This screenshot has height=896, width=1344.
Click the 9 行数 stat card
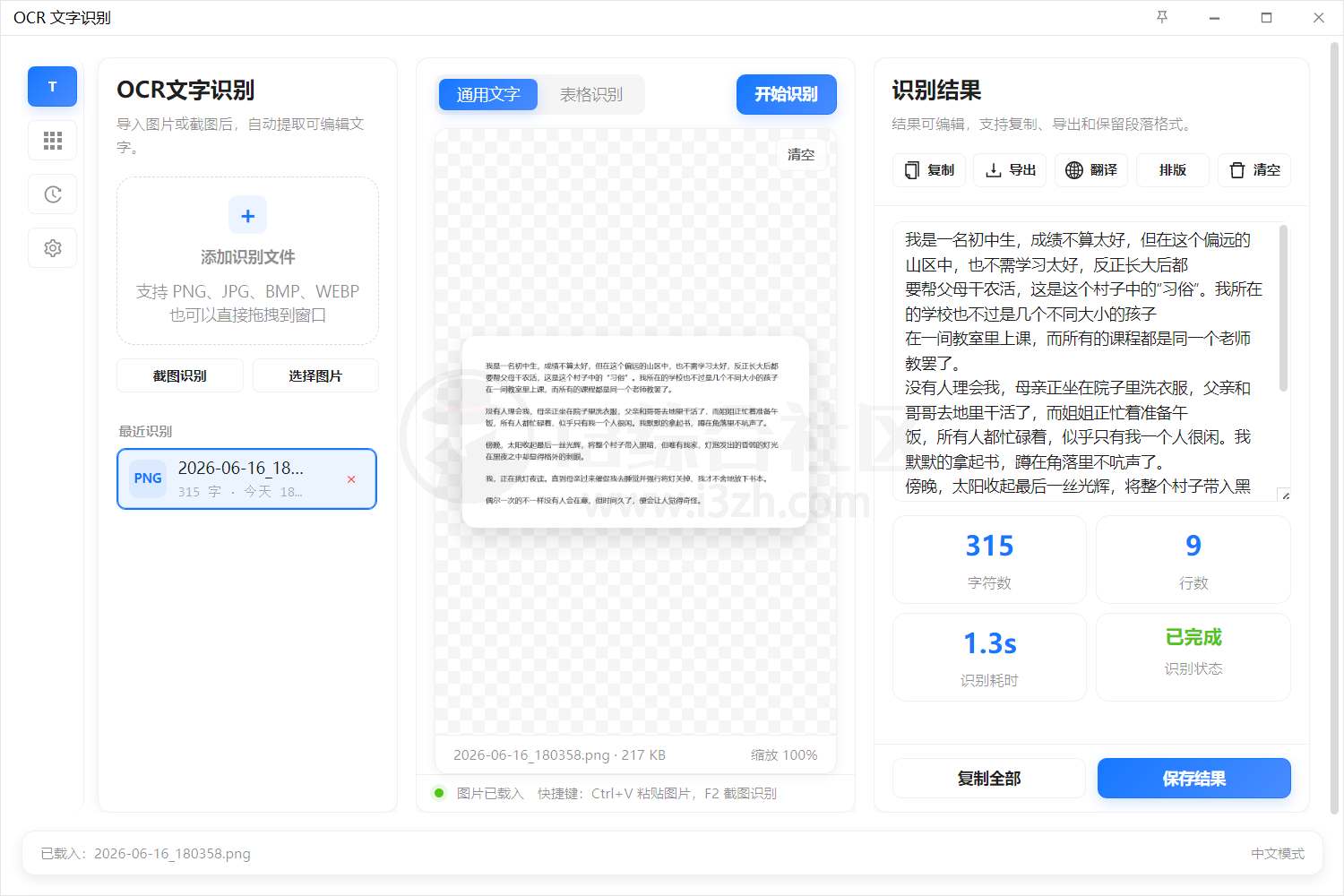1193,560
